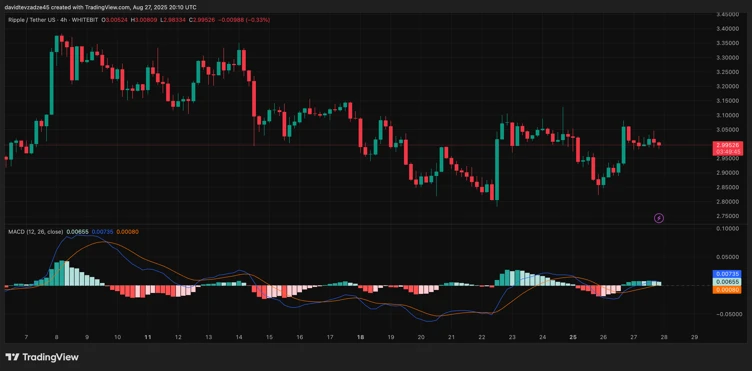Click bold date label 11 on time axis
Viewport: 752px width, 371px height.
148,337
